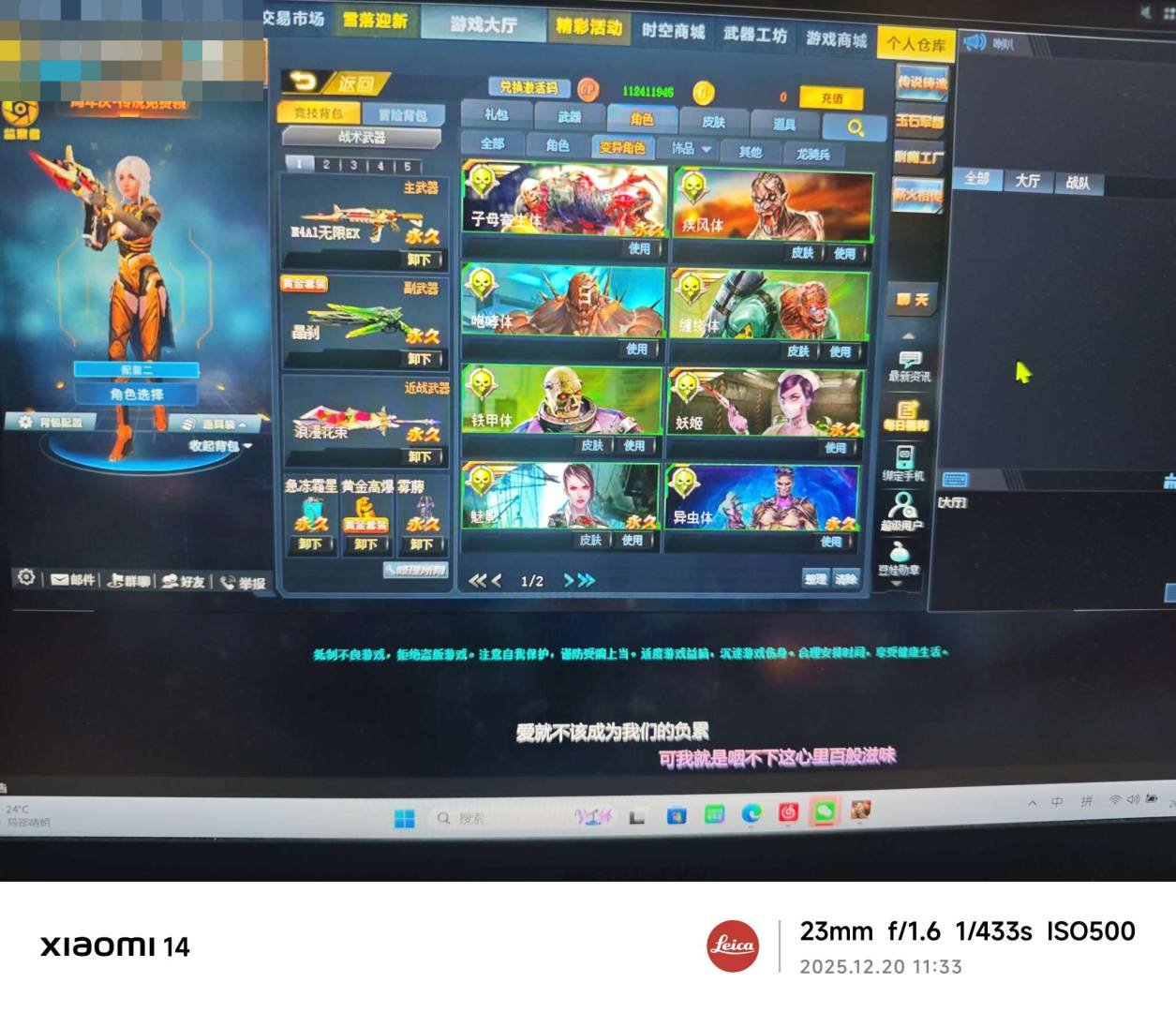
Task: Select bag slot number 3
Action: 353,165
